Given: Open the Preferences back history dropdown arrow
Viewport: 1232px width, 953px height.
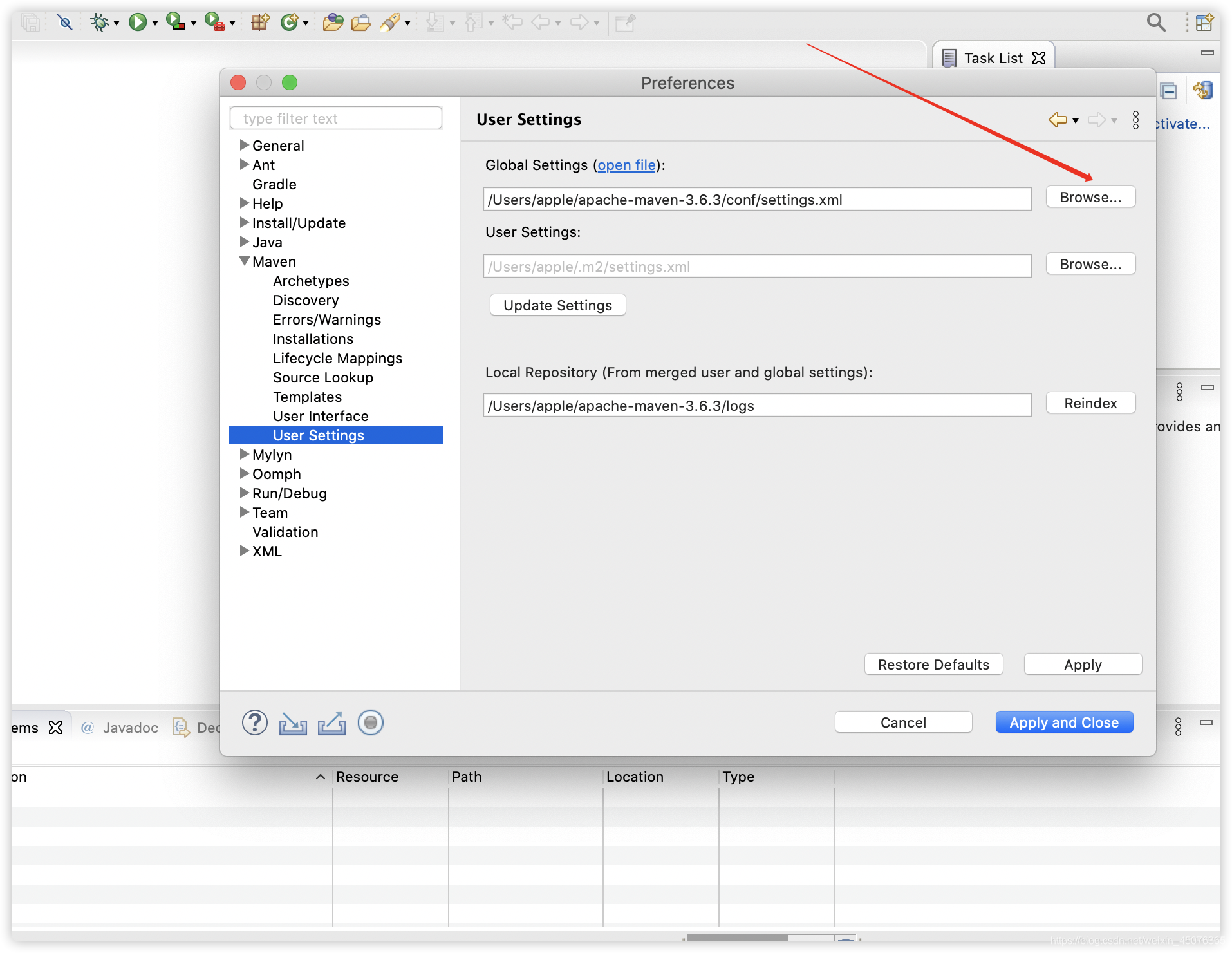Looking at the screenshot, I should click(x=1076, y=120).
